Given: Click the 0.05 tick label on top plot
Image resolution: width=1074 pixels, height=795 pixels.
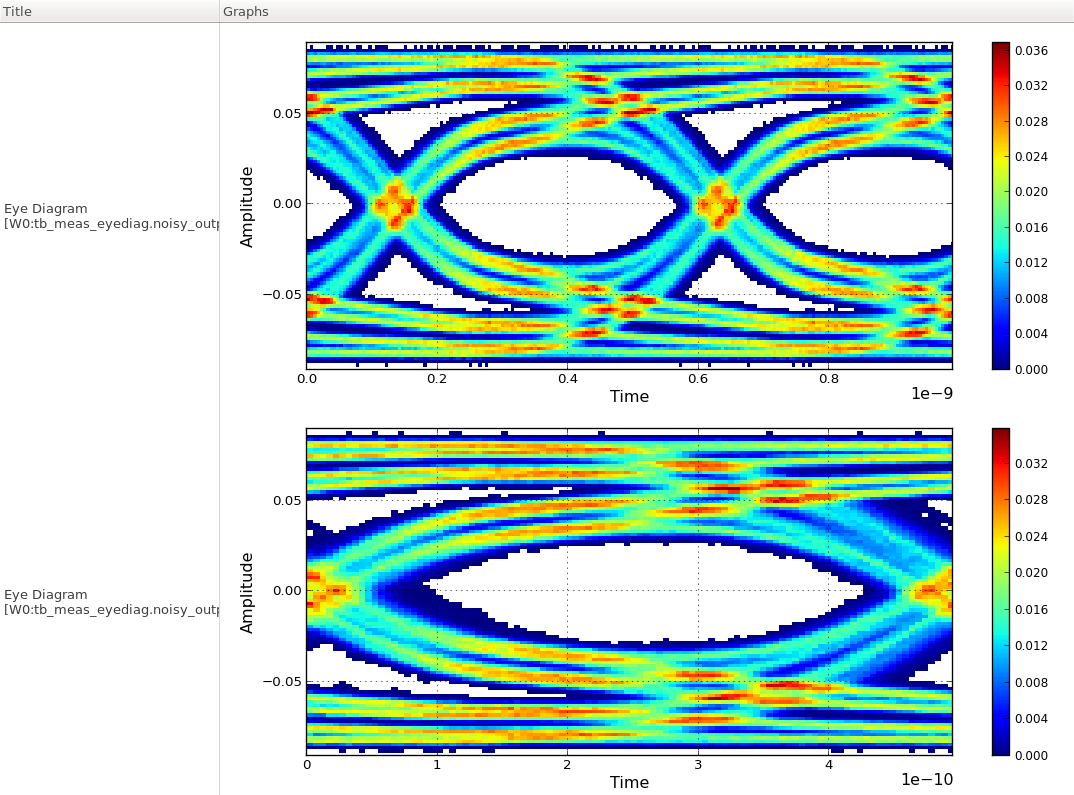Looking at the screenshot, I should pyautogui.click(x=285, y=113).
